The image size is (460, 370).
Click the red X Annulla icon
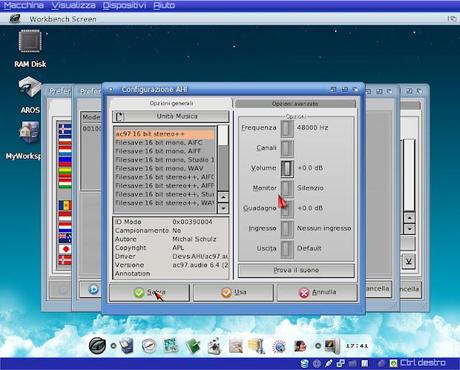[x=304, y=293]
